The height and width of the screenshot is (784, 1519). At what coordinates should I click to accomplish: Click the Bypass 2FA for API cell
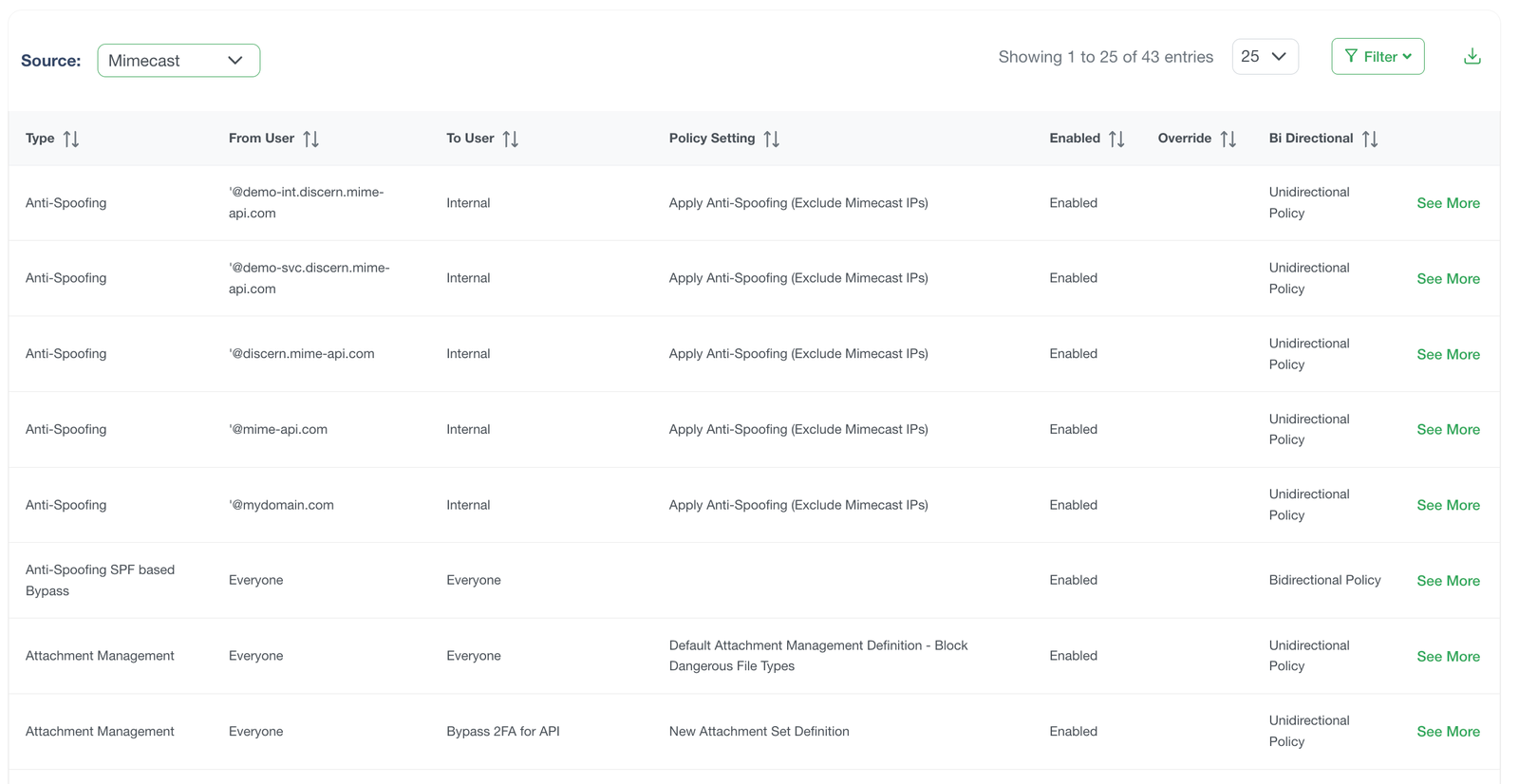pos(503,732)
